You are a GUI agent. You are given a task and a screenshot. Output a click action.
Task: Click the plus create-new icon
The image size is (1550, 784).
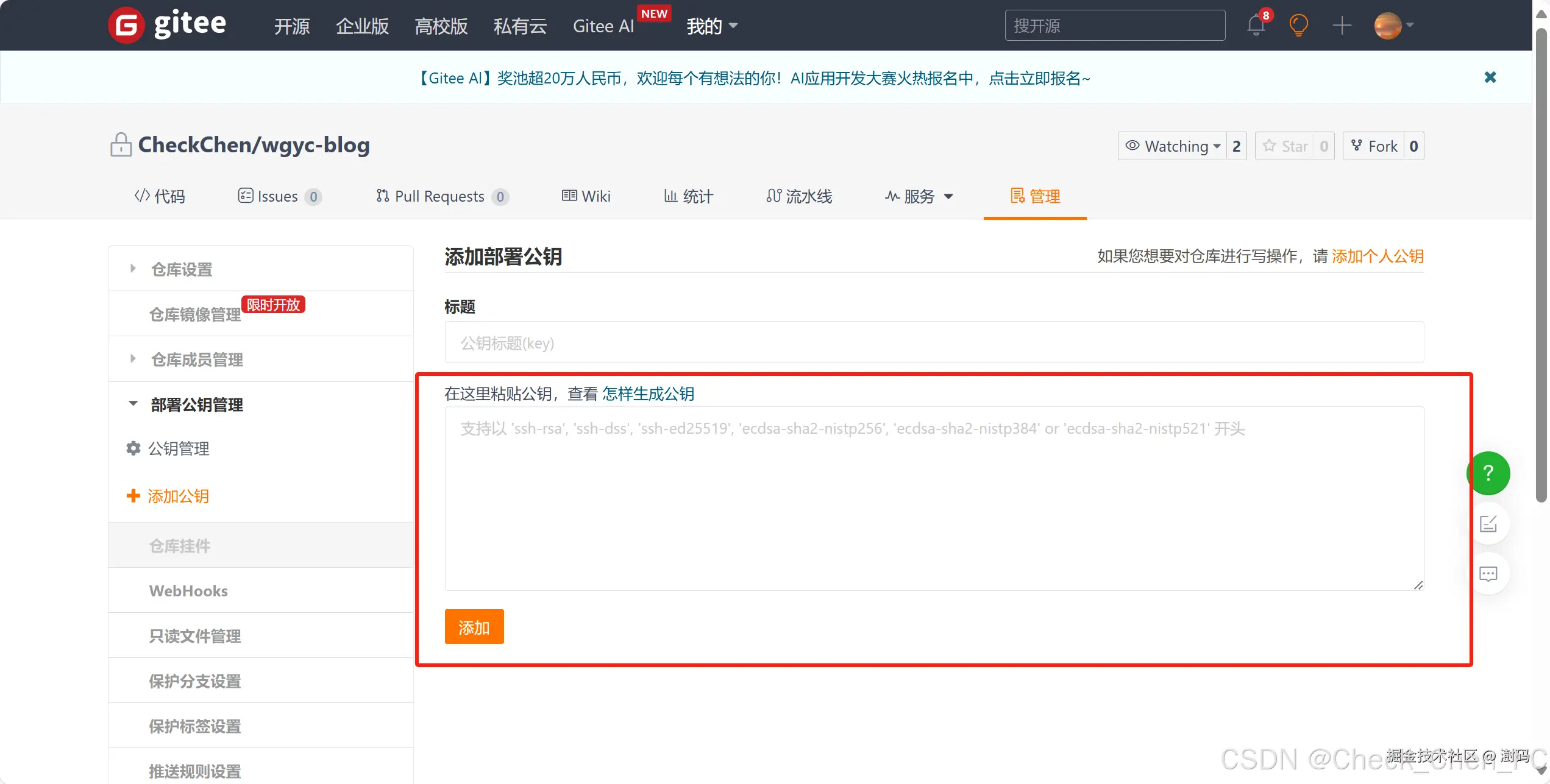pyautogui.click(x=1342, y=26)
